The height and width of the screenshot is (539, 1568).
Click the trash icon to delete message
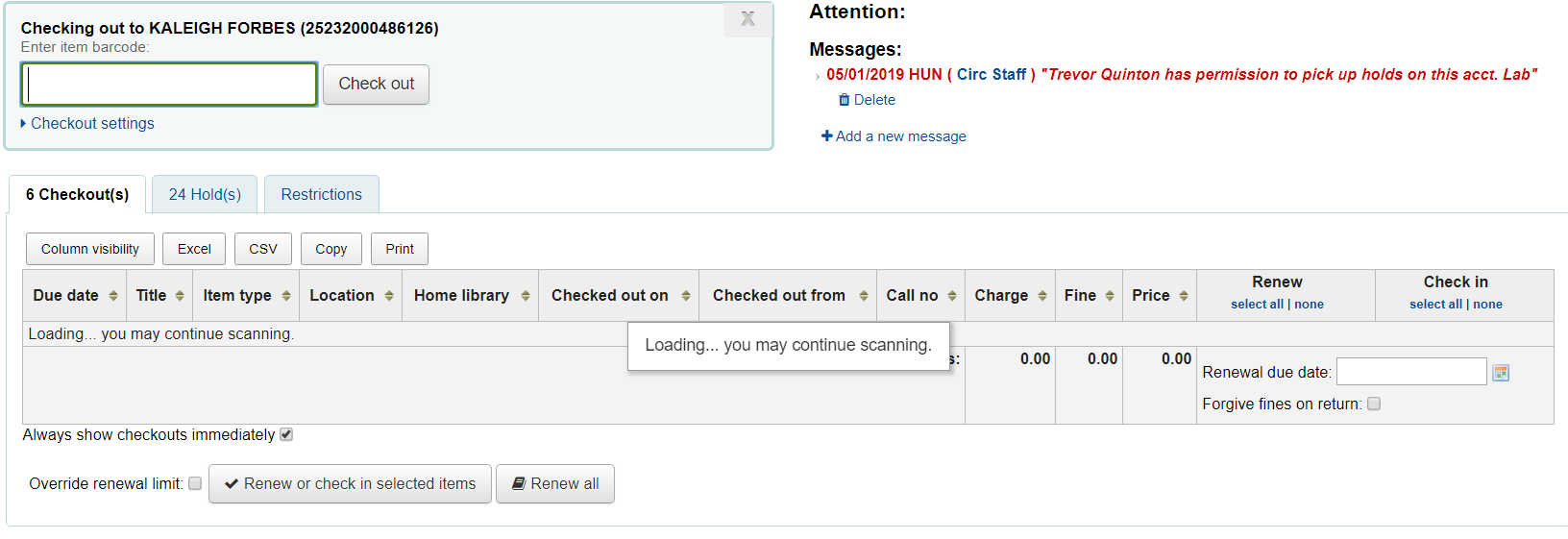pos(845,100)
